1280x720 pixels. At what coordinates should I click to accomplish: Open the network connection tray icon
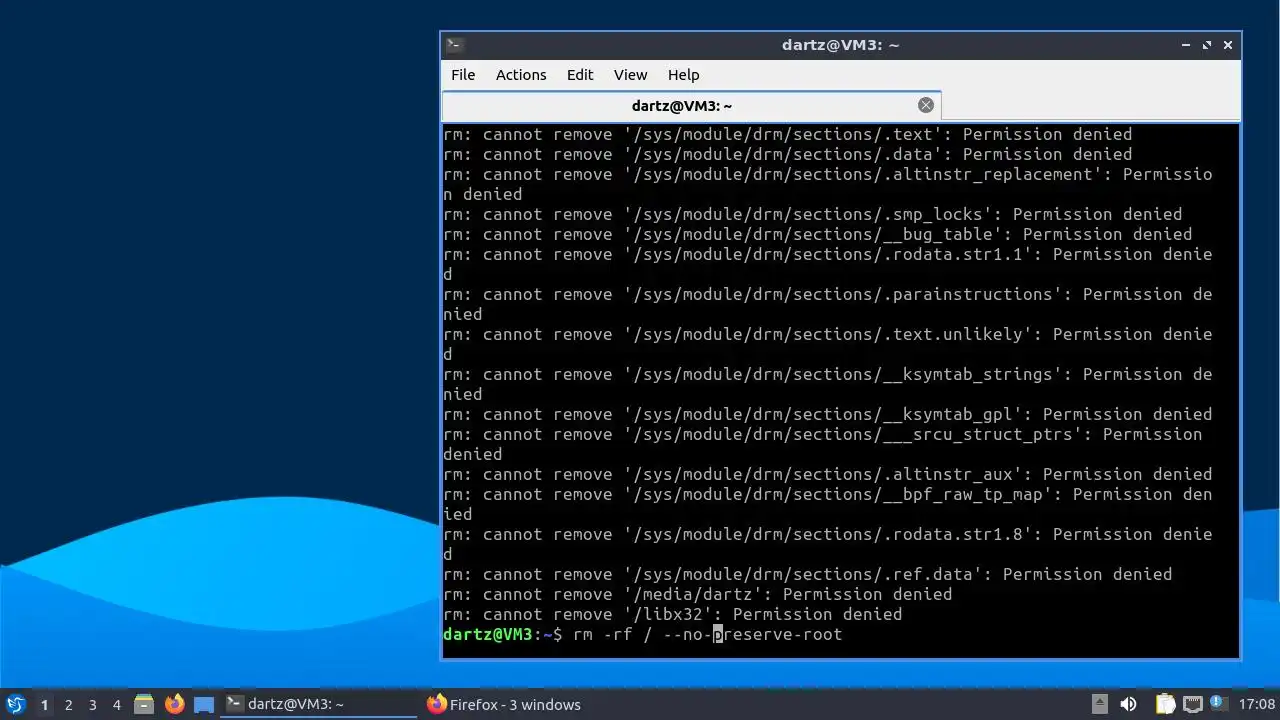(x=1193, y=704)
